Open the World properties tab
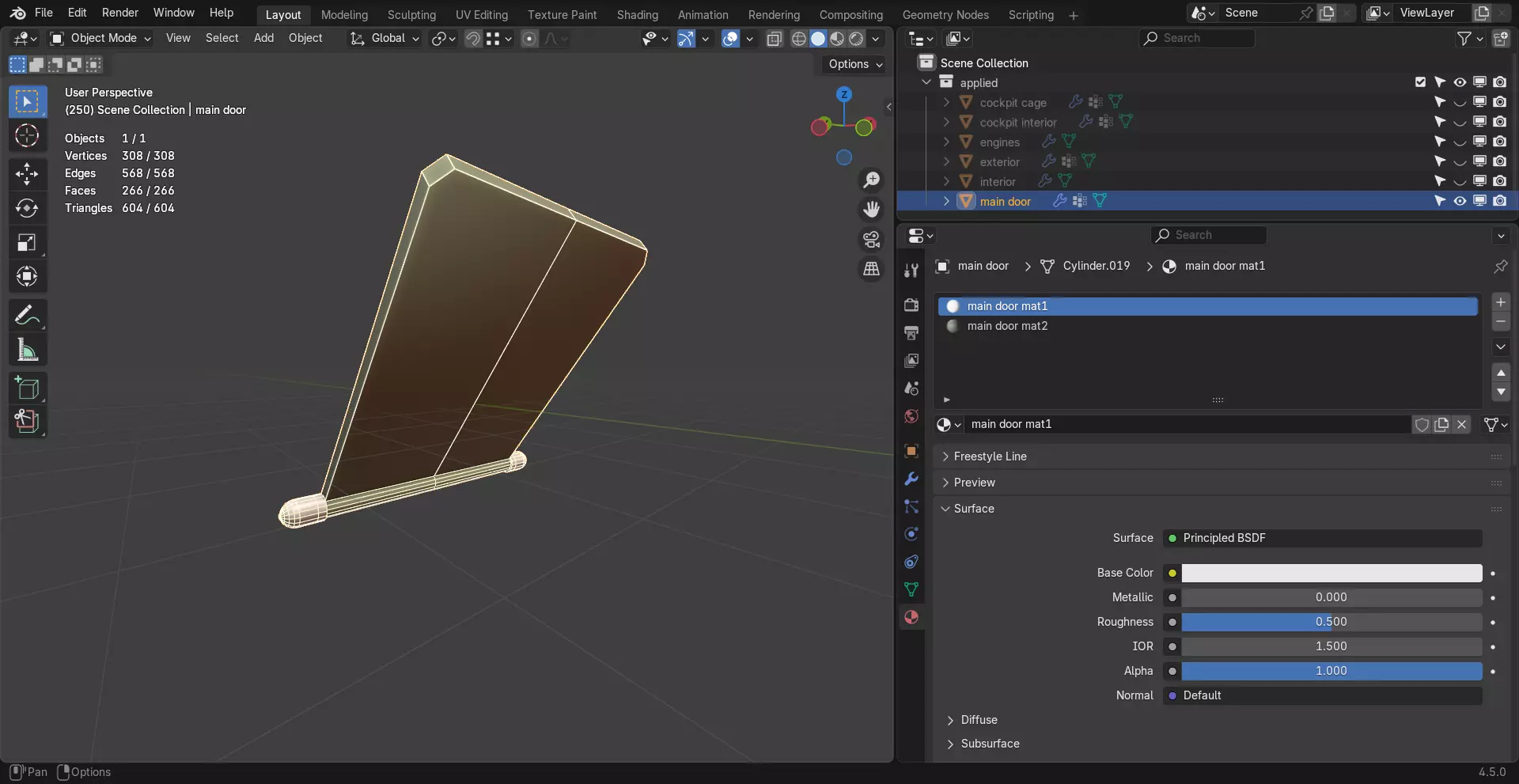This screenshot has width=1519, height=784. point(911,416)
